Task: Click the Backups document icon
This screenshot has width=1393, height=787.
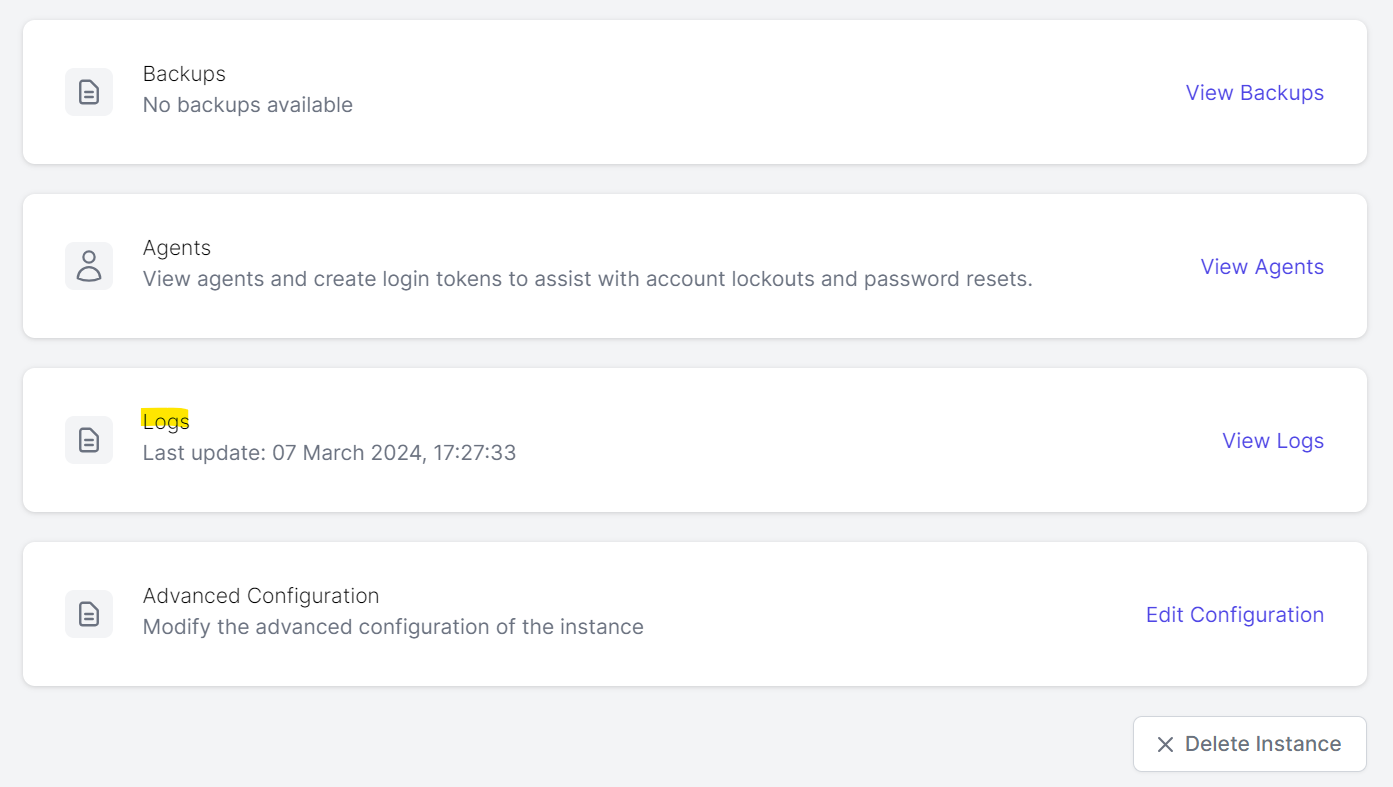Action: coord(89,92)
